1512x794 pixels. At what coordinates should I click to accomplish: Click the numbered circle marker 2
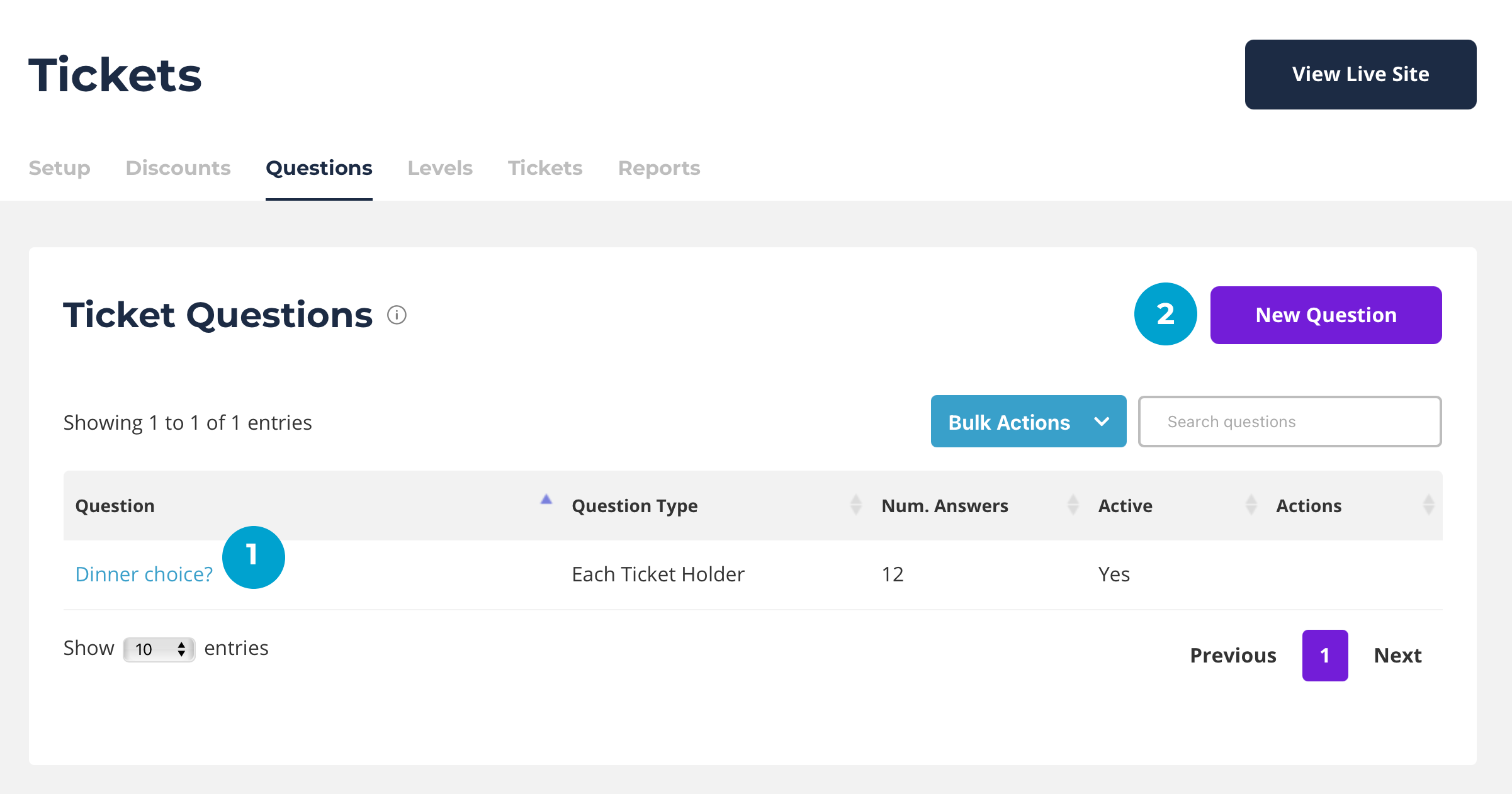tap(1165, 314)
